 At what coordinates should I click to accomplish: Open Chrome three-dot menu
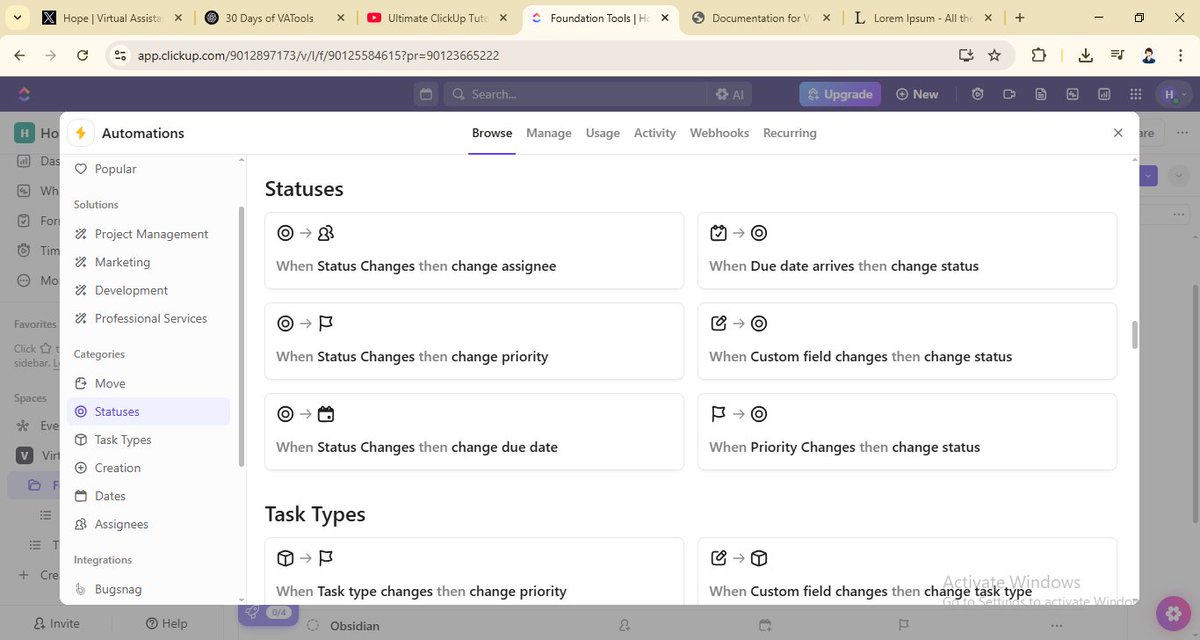[x=1181, y=55]
